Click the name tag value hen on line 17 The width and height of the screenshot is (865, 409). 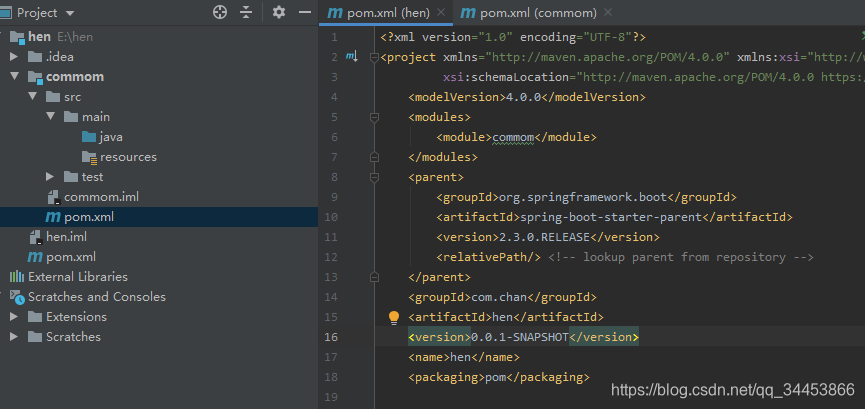(x=461, y=357)
